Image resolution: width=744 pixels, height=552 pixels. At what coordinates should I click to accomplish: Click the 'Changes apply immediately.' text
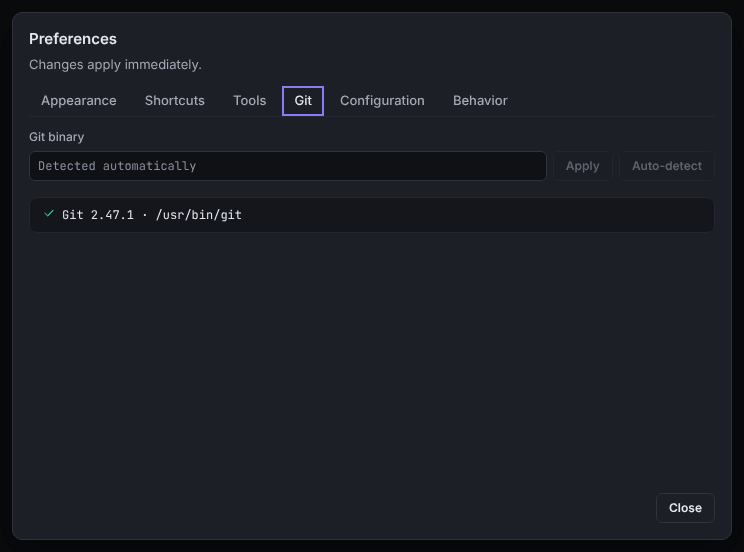[115, 65]
